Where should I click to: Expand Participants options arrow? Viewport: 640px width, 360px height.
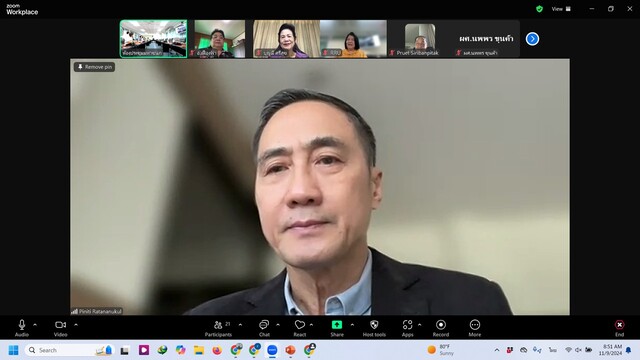(x=240, y=325)
